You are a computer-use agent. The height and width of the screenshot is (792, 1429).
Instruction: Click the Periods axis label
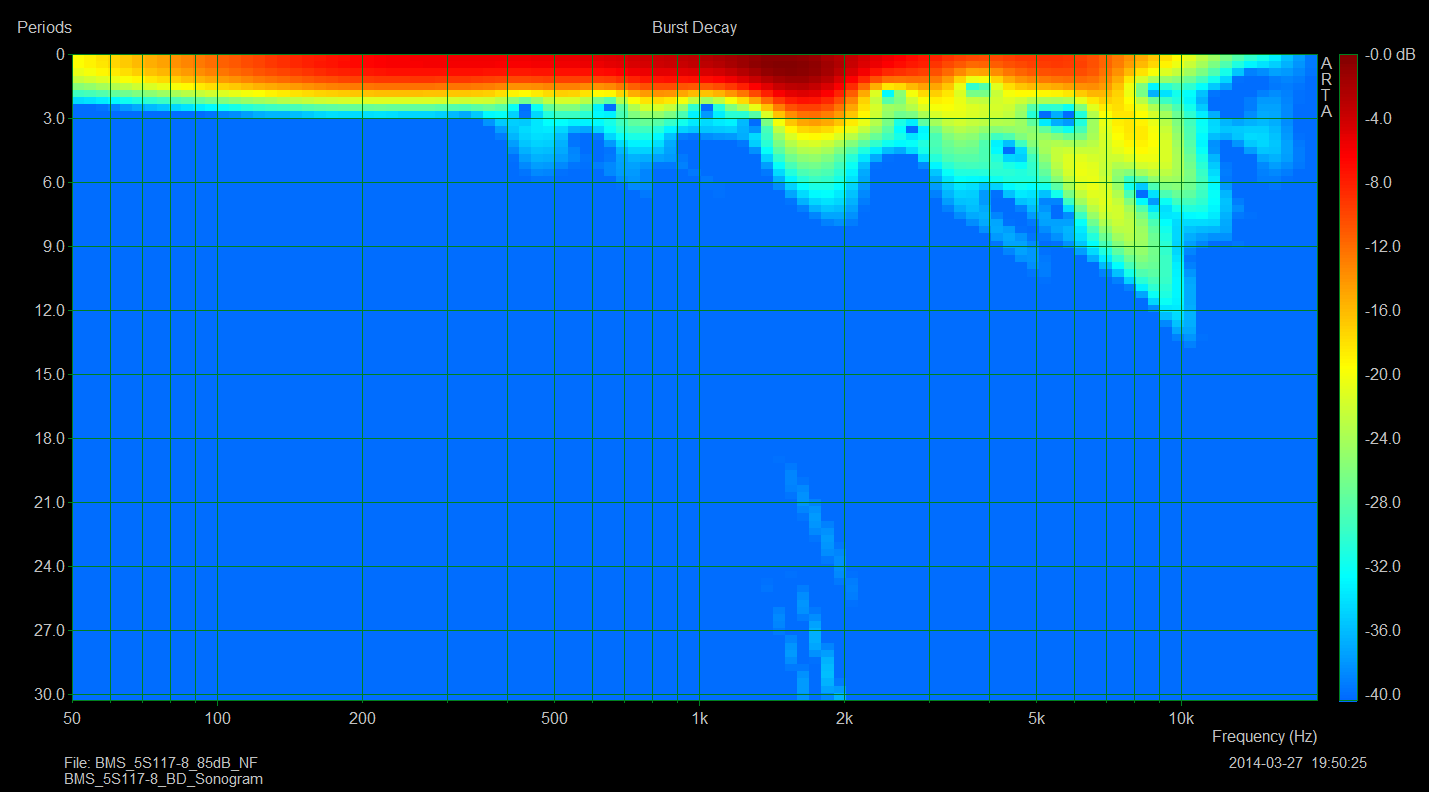pyautogui.click(x=44, y=28)
